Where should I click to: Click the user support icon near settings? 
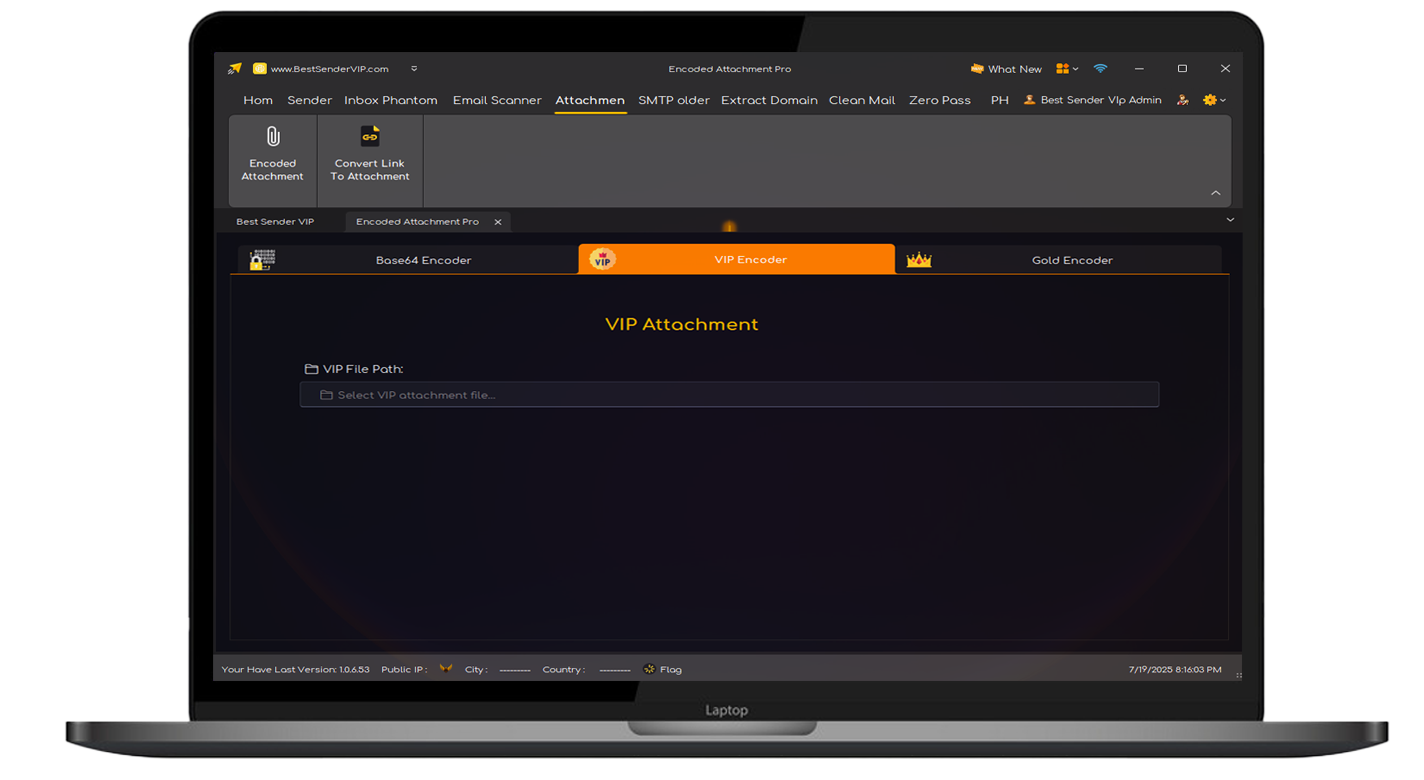[1183, 100]
